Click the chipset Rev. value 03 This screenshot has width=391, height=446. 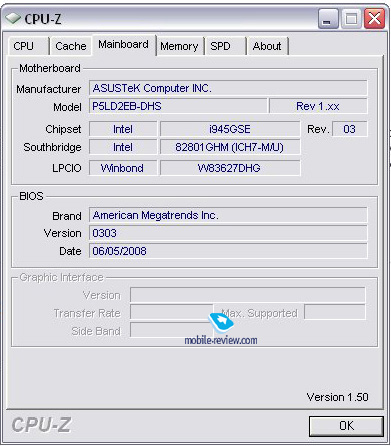click(x=349, y=129)
